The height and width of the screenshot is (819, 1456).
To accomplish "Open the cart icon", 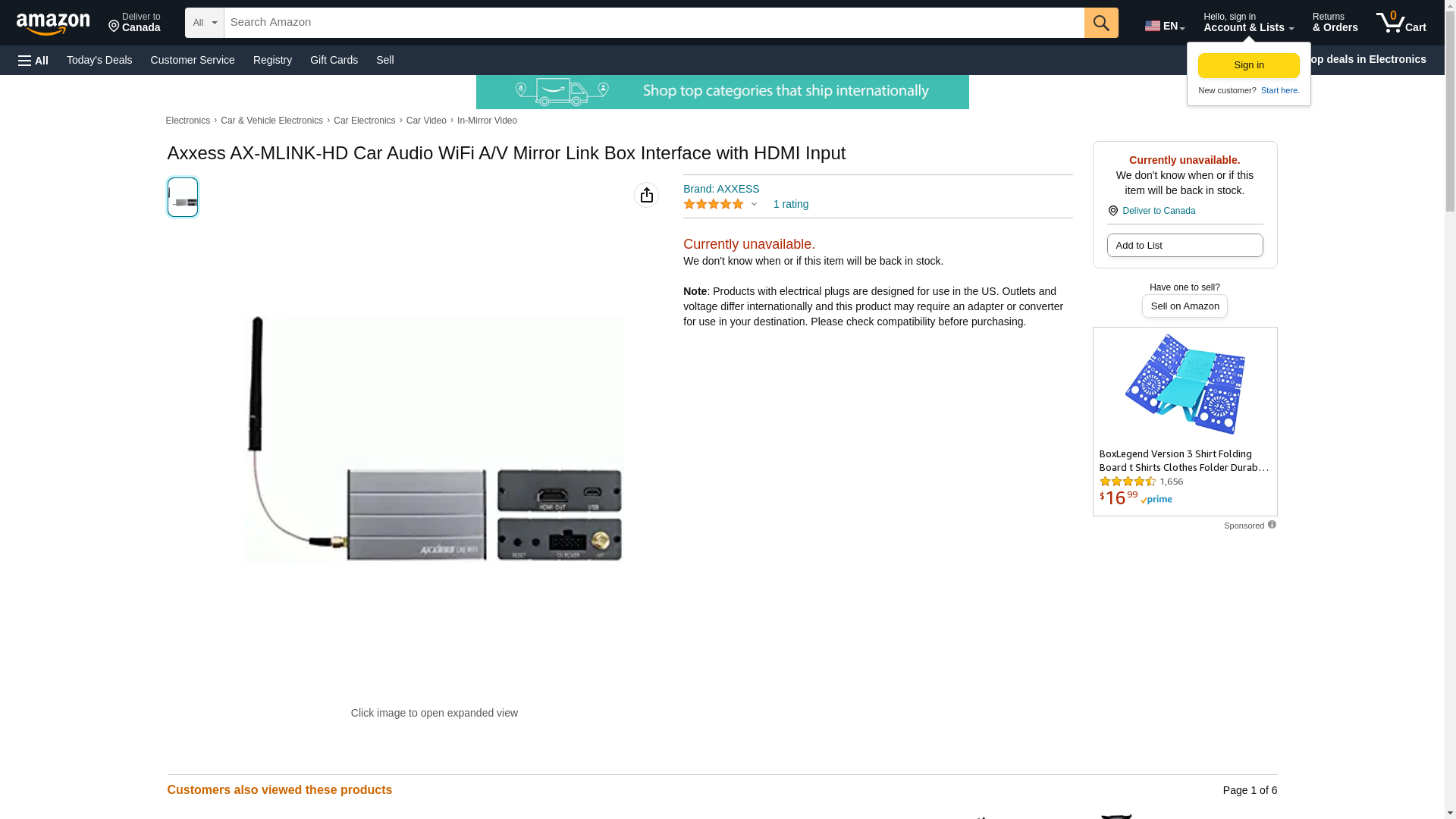I will 1401,23.
